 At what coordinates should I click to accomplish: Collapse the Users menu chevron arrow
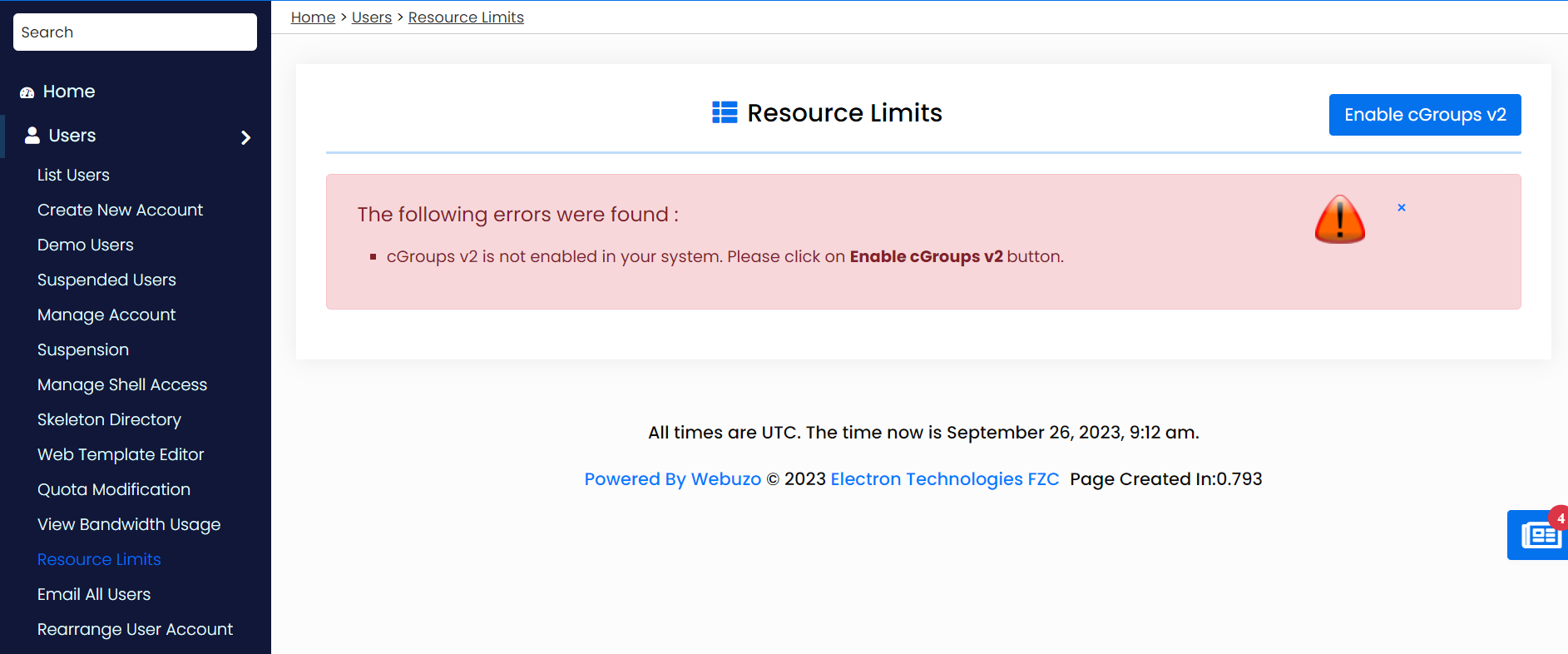(245, 137)
